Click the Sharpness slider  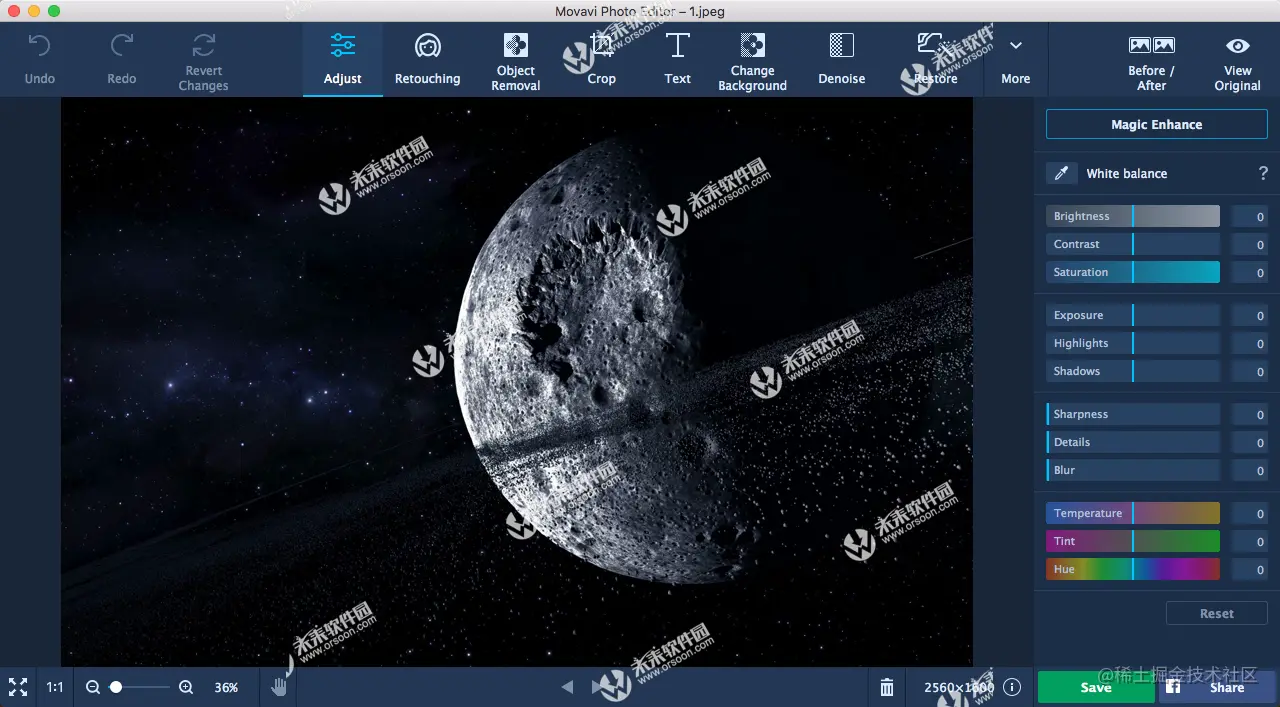pyautogui.click(x=1133, y=414)
